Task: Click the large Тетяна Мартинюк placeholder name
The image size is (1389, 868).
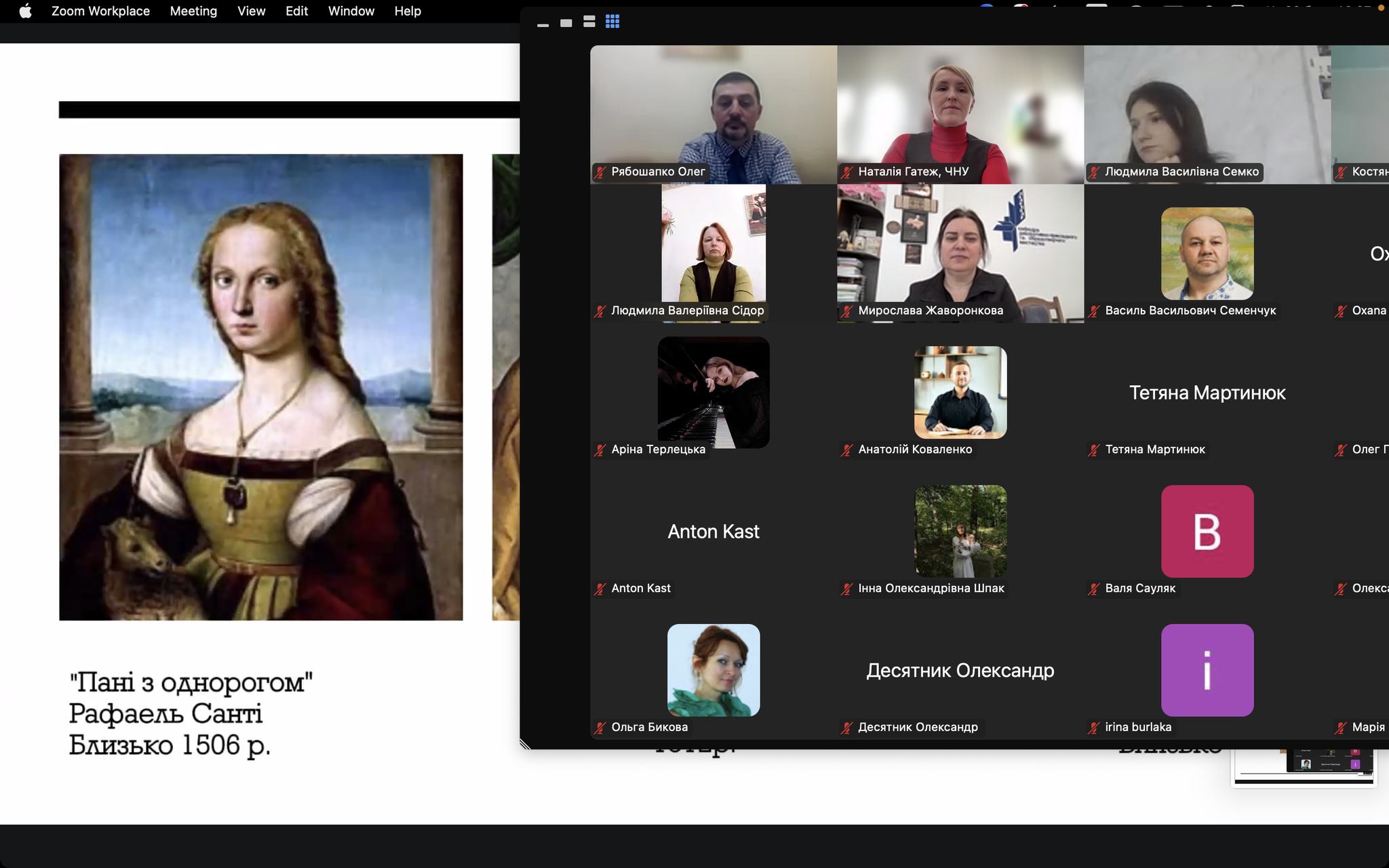Action: pyautogui.click(x=1207, y=393)
